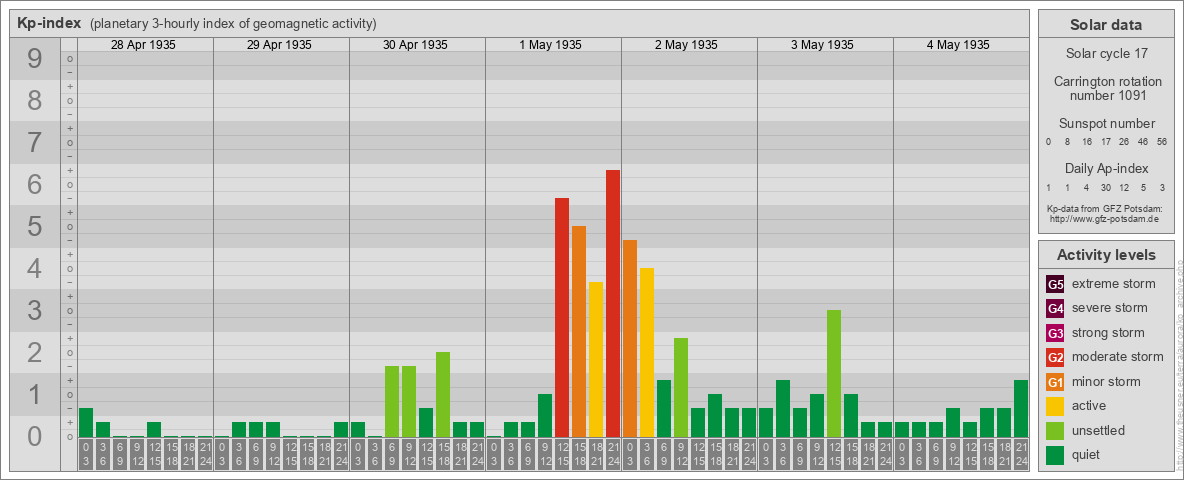Click the 'Carrington rotation number 1091' text
The image size is (1184, 480).
(1108, 88)
